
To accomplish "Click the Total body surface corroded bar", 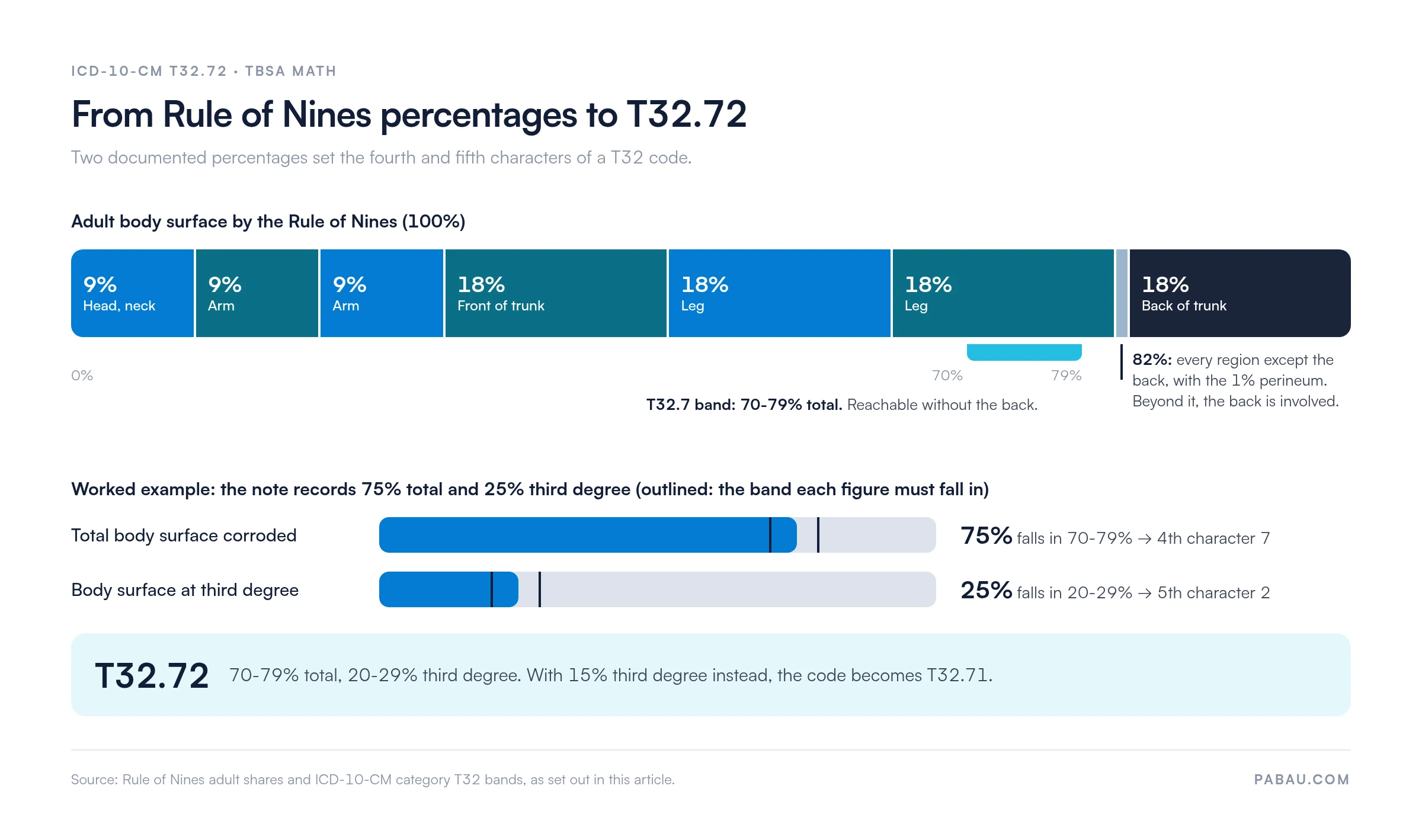I will [658, 535].
